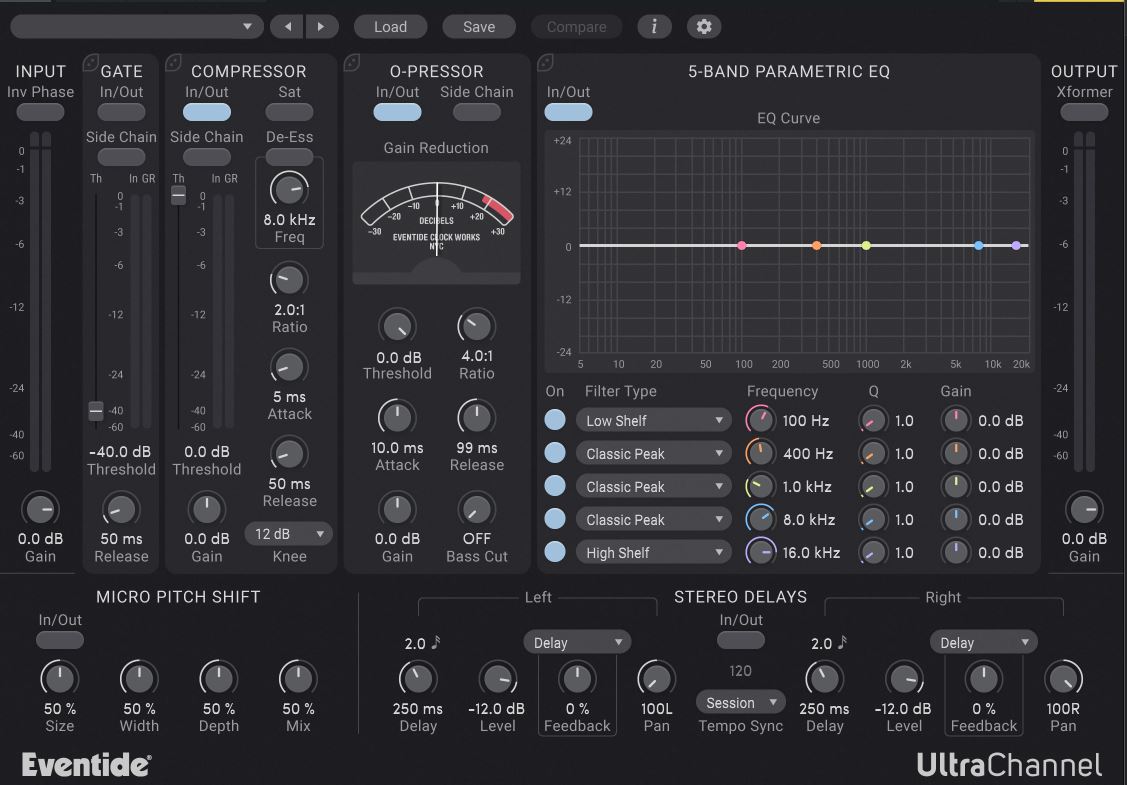Open the Right Delay mode dropdown

pyautogui.click(x=983, y=643)
